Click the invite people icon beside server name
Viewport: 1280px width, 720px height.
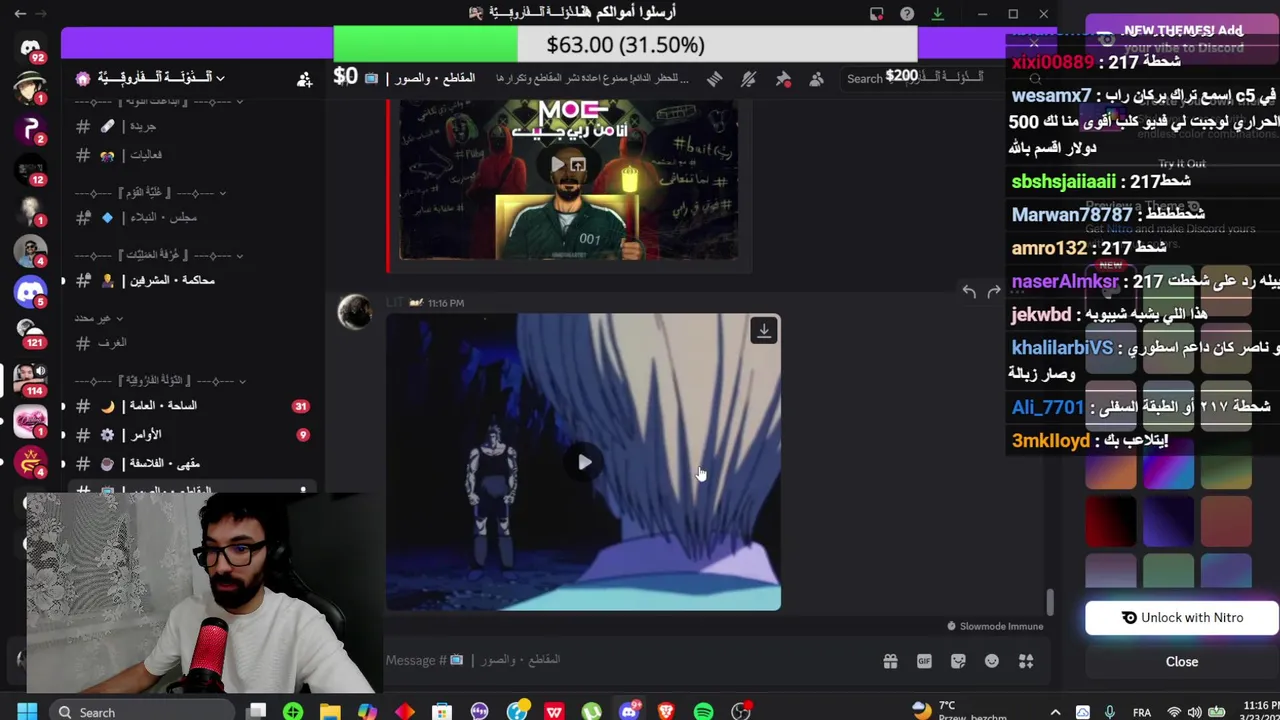(304, 79)
